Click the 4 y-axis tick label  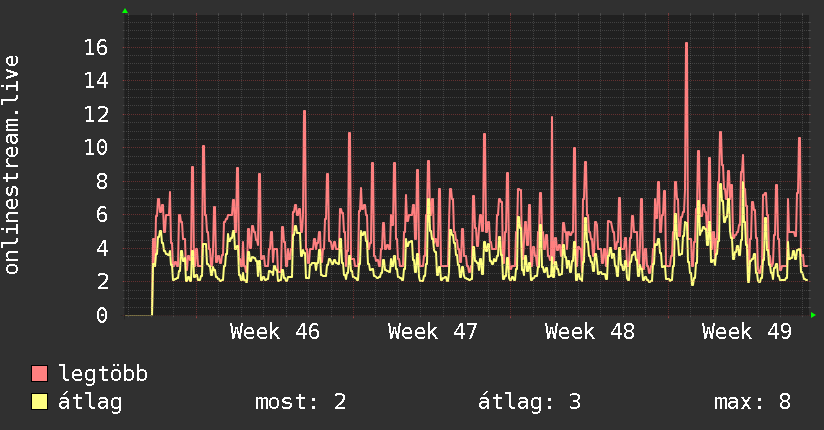click(x=102, y=248)
